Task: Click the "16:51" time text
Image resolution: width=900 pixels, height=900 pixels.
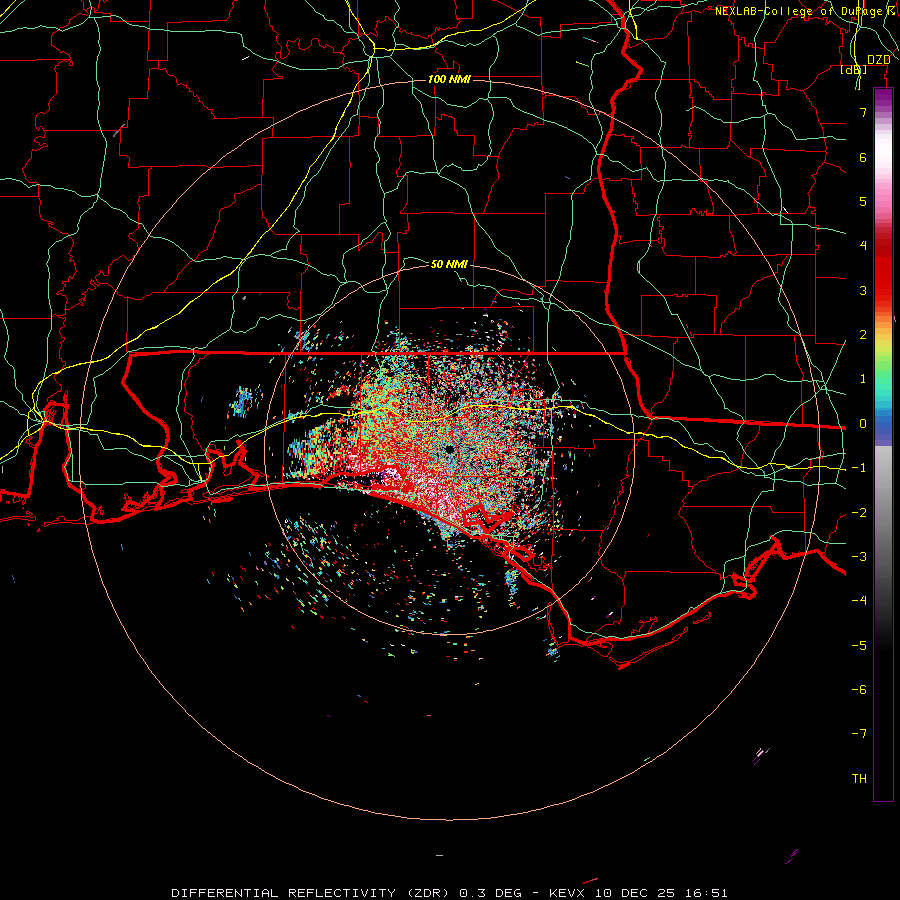Action: [x=706, y=893]
